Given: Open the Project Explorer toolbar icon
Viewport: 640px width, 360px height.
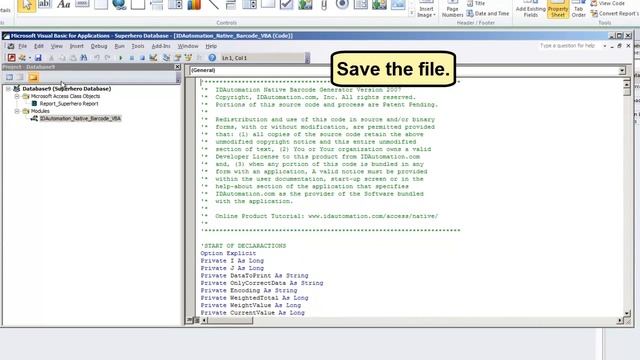Looking at the screenshot, I should [x=166, y=58].
